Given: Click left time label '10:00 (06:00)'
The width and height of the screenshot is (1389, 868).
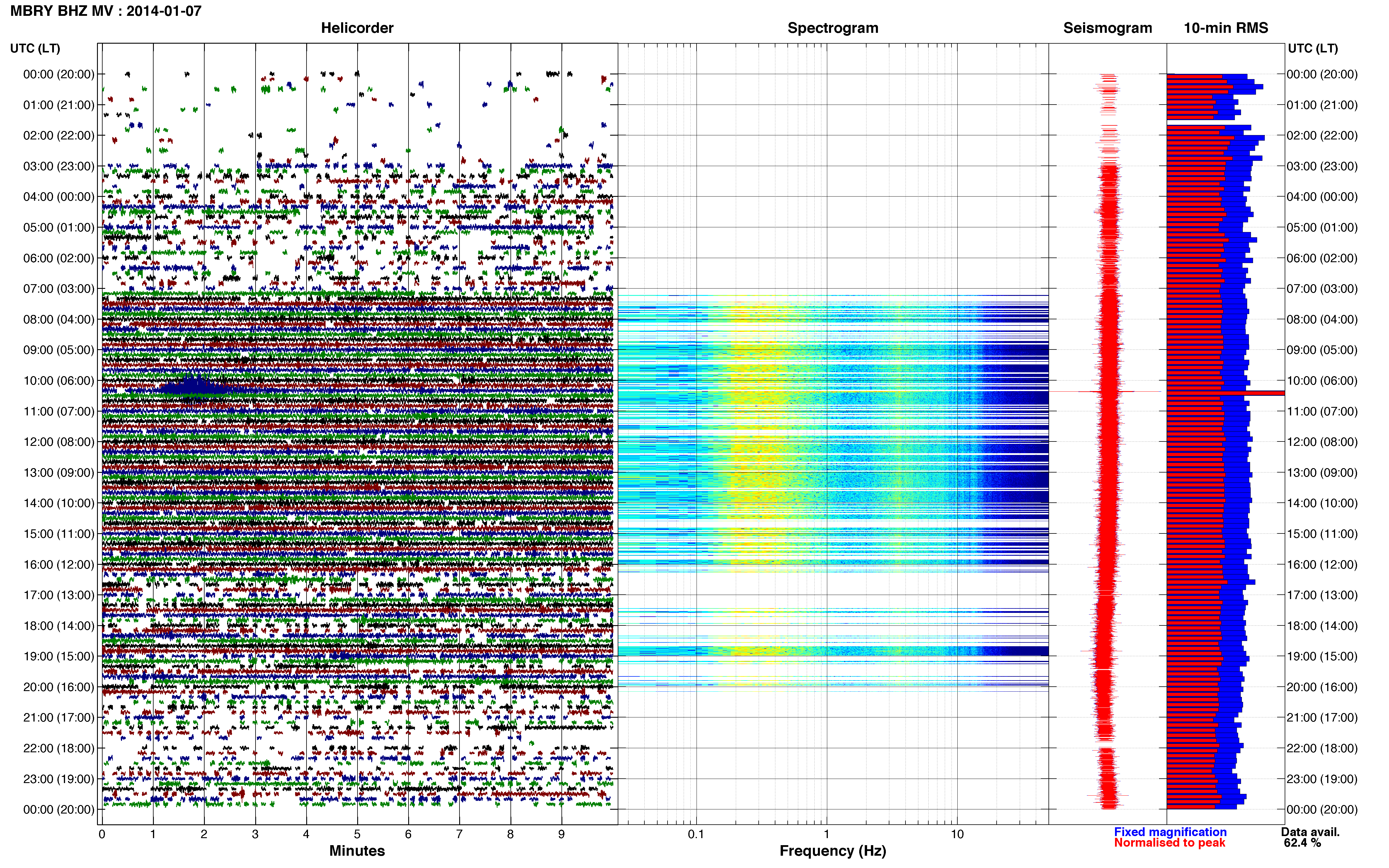Looking at the screenshot, I should [59, 381].
